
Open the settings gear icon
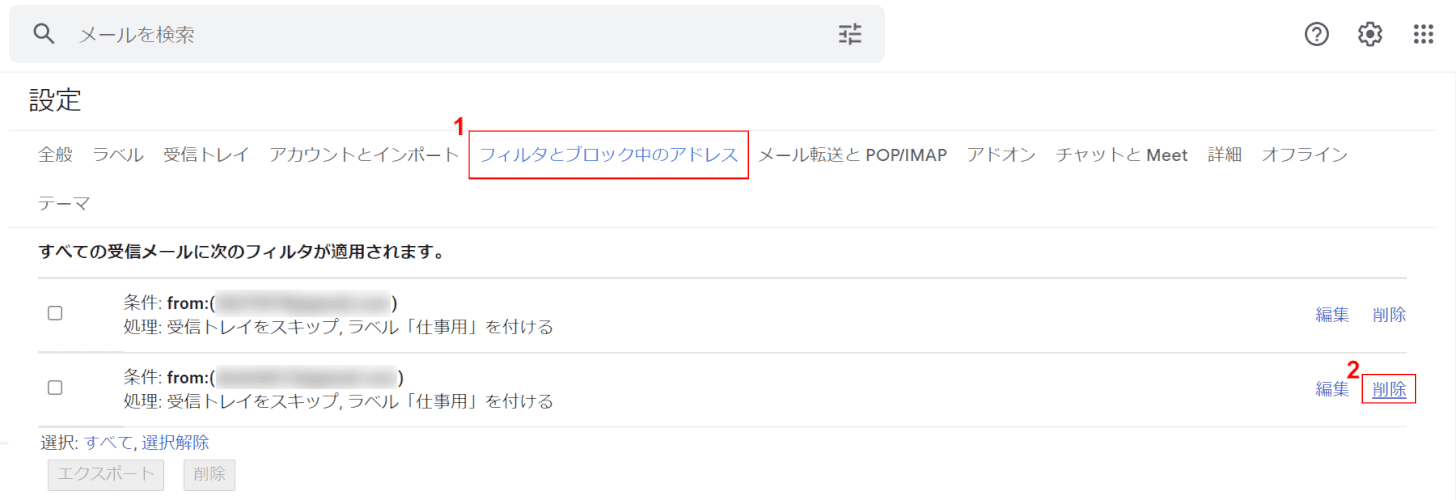(x=1370, y=34)
